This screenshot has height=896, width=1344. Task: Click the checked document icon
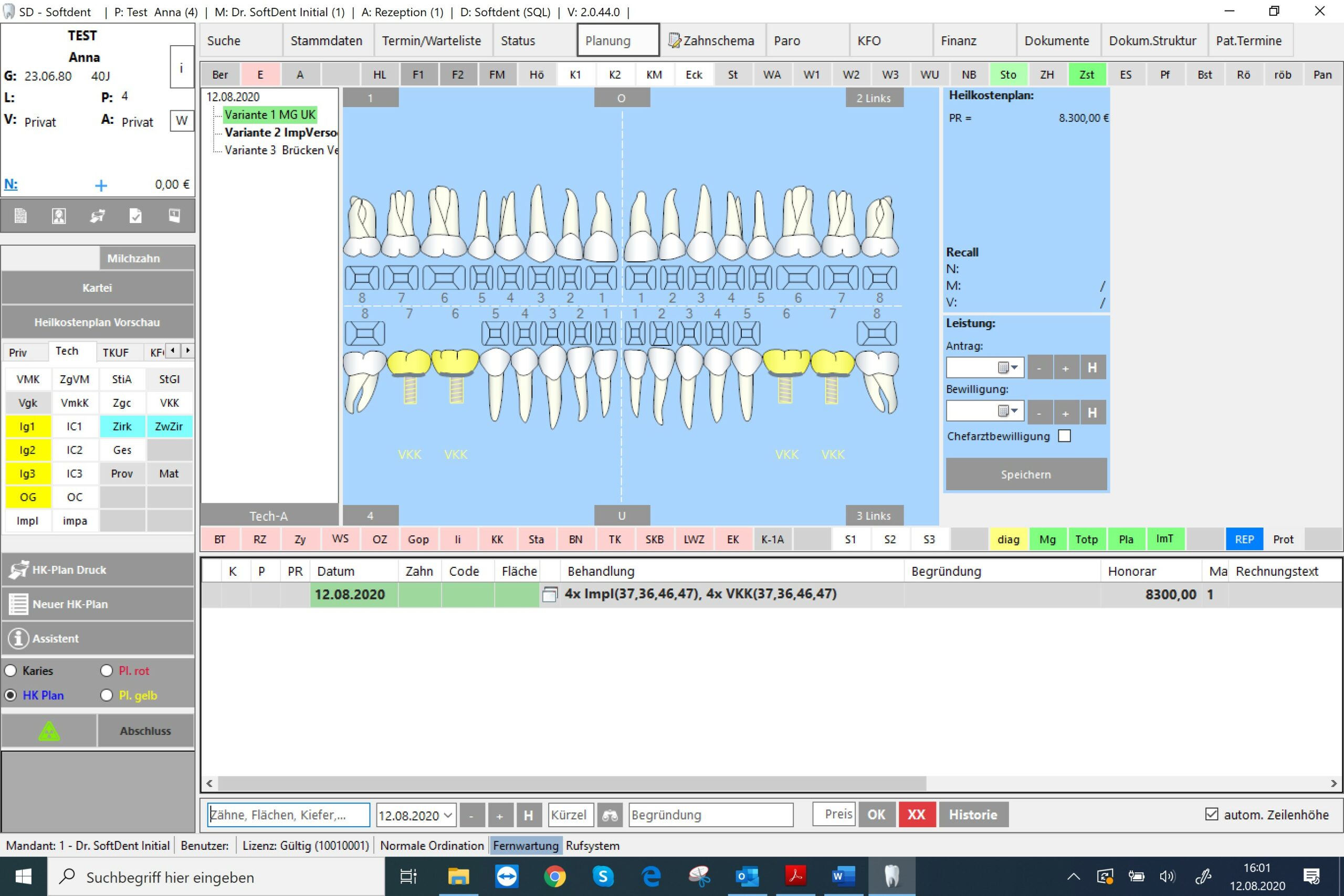pos(135,215)
